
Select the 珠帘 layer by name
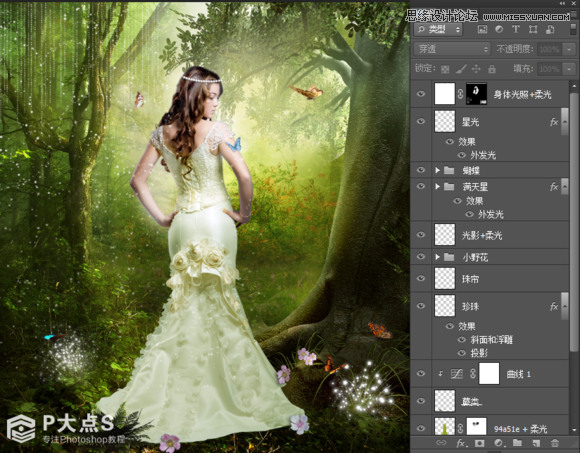click(471, 279)
